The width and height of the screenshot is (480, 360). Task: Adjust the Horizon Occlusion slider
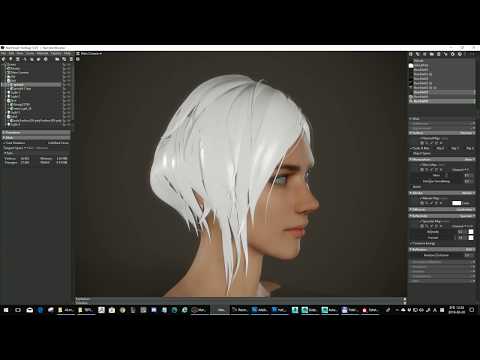pos(468,255)
